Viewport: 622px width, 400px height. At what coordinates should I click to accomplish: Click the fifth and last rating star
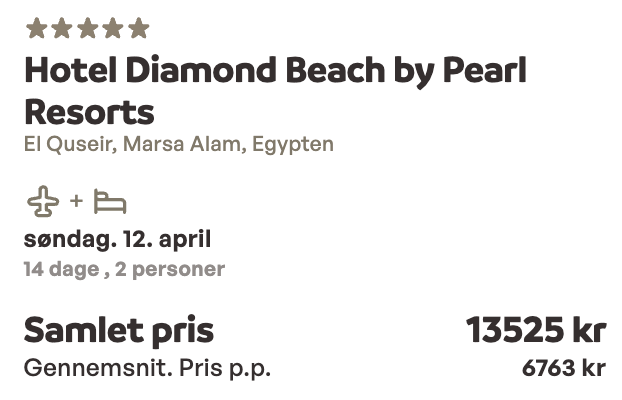click(x=138, y=28)
